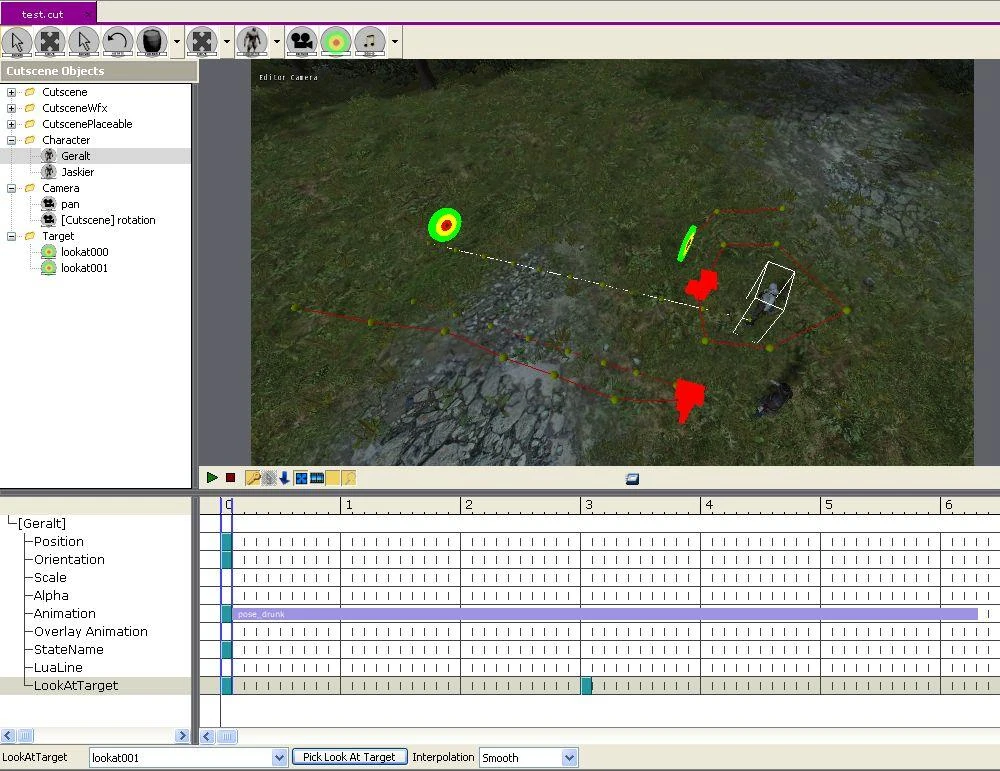Select the LookAtTarget track label
The height and width of the screenshot is (771, 1000).
tap(76, 686)
